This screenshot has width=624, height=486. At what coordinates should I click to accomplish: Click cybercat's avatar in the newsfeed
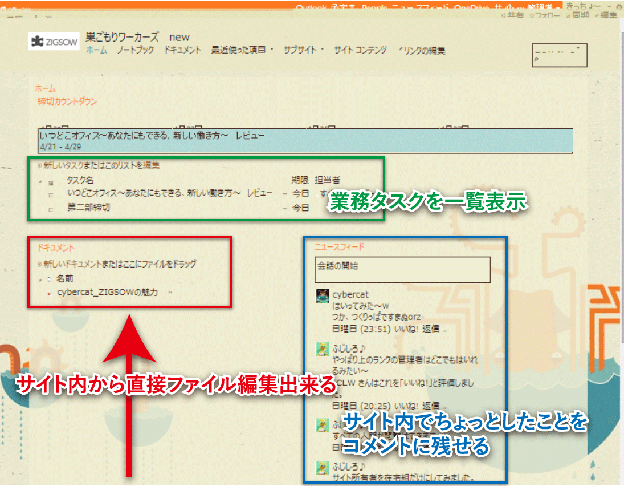click(x=322, y=296)
